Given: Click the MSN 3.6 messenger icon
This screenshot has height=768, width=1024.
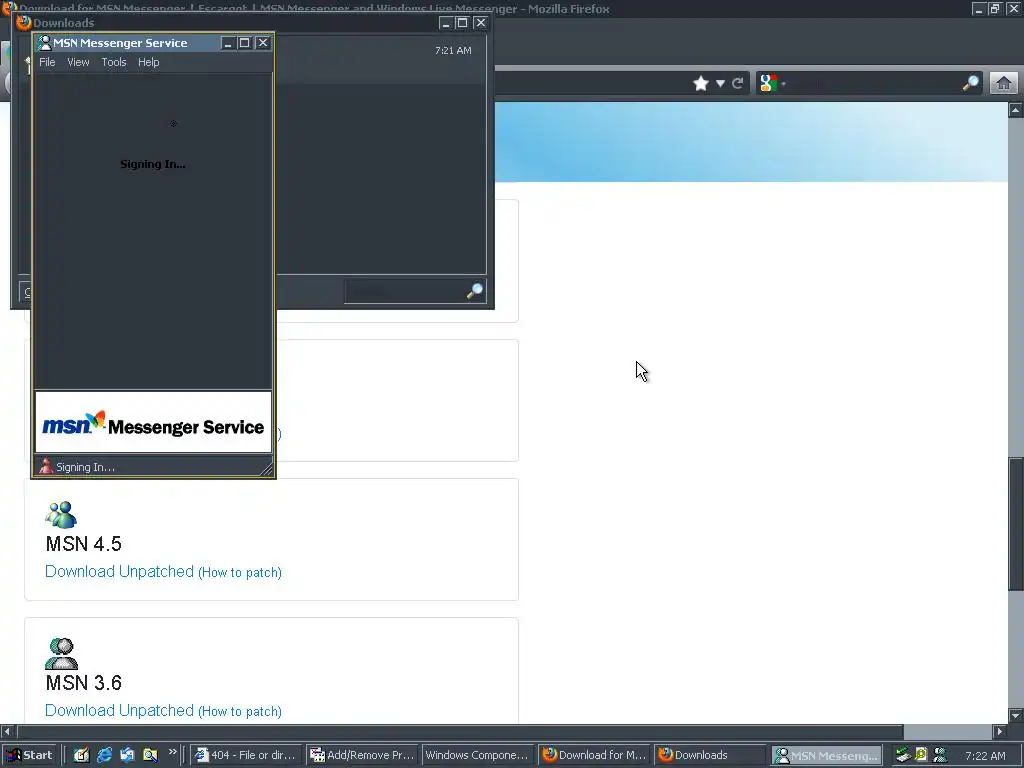Looking at the screenshot, I should (61, 654).
